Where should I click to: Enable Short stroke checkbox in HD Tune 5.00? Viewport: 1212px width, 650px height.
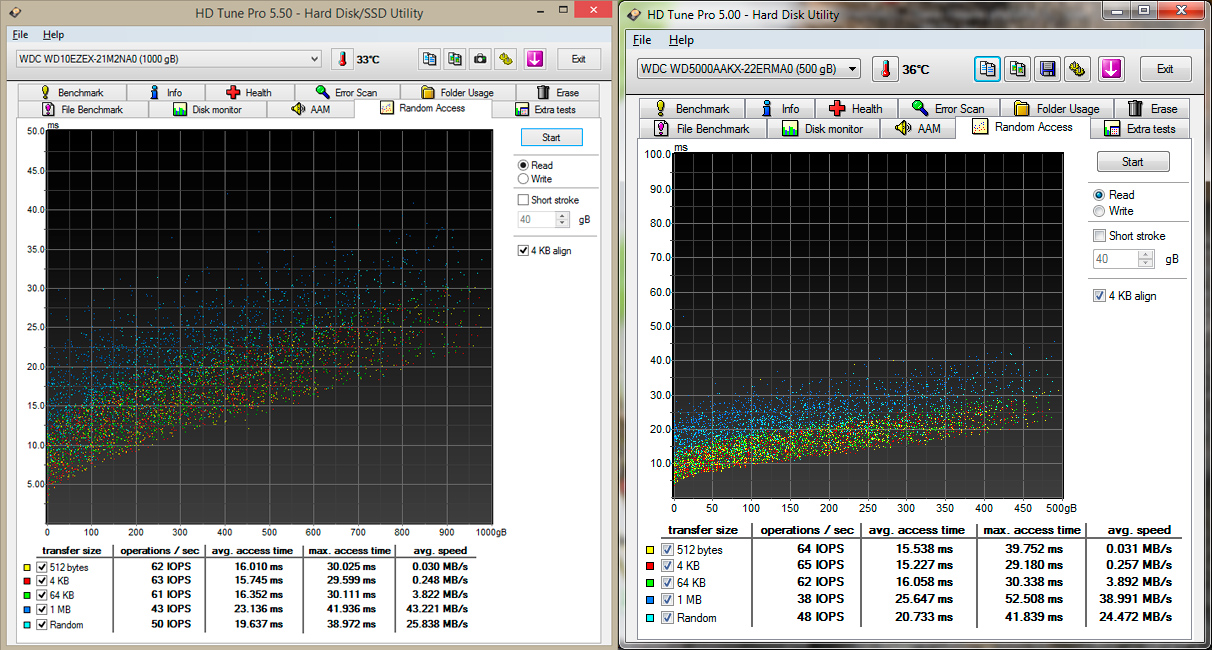click(x=1100, y=236)
